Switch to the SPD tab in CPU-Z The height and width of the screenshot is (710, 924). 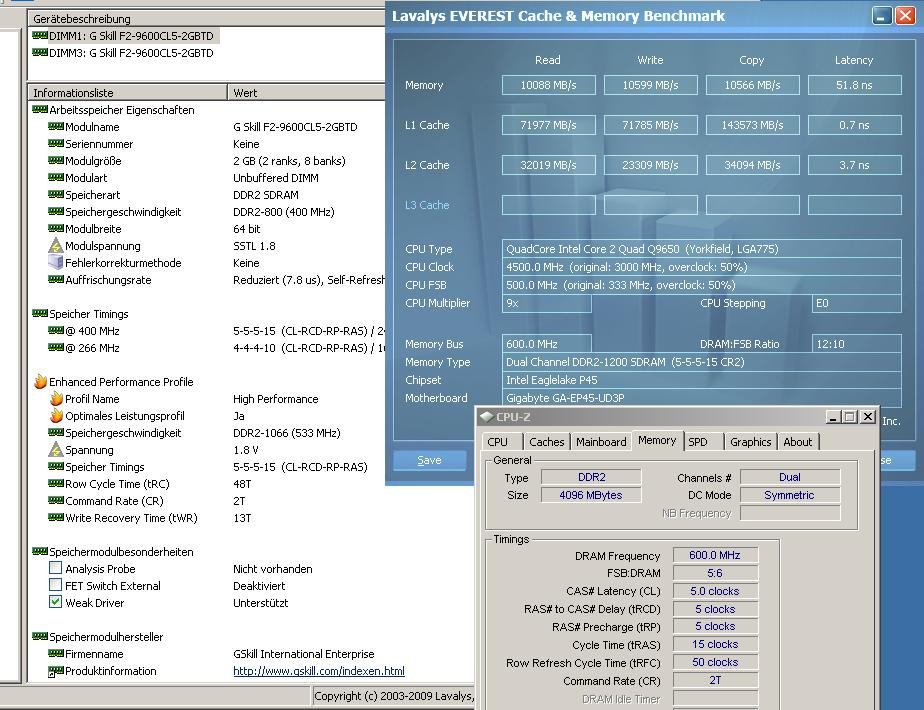point(703,442)
